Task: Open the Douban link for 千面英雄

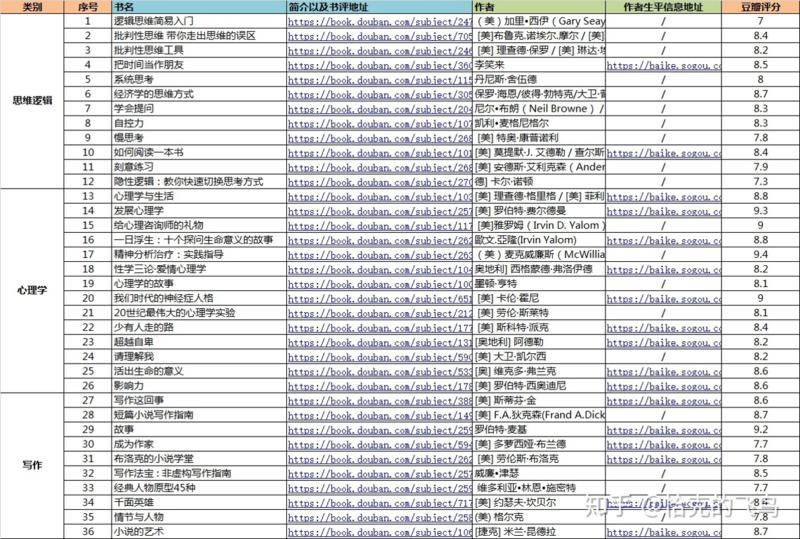Action: coord(380,503)
